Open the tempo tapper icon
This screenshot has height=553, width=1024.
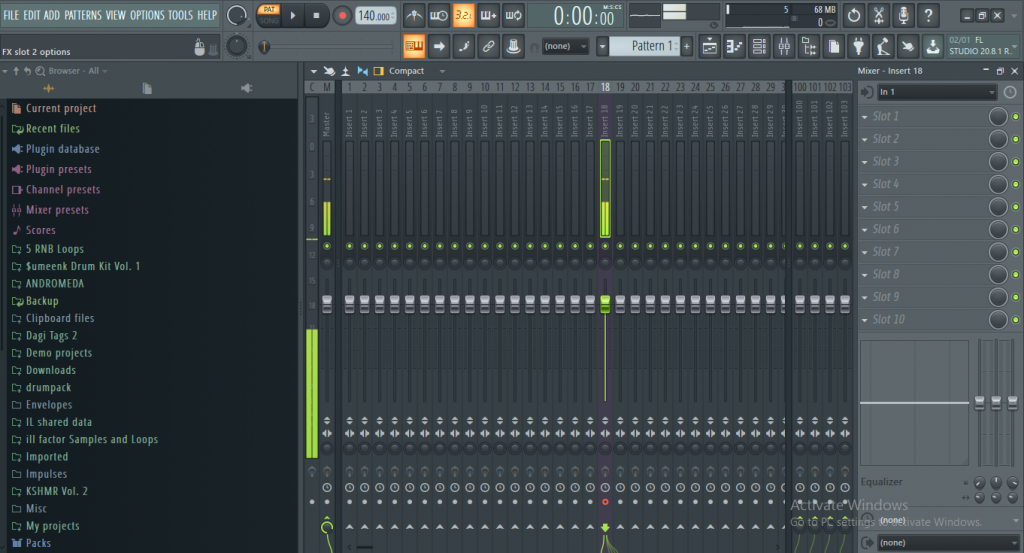tap(883, 46)
